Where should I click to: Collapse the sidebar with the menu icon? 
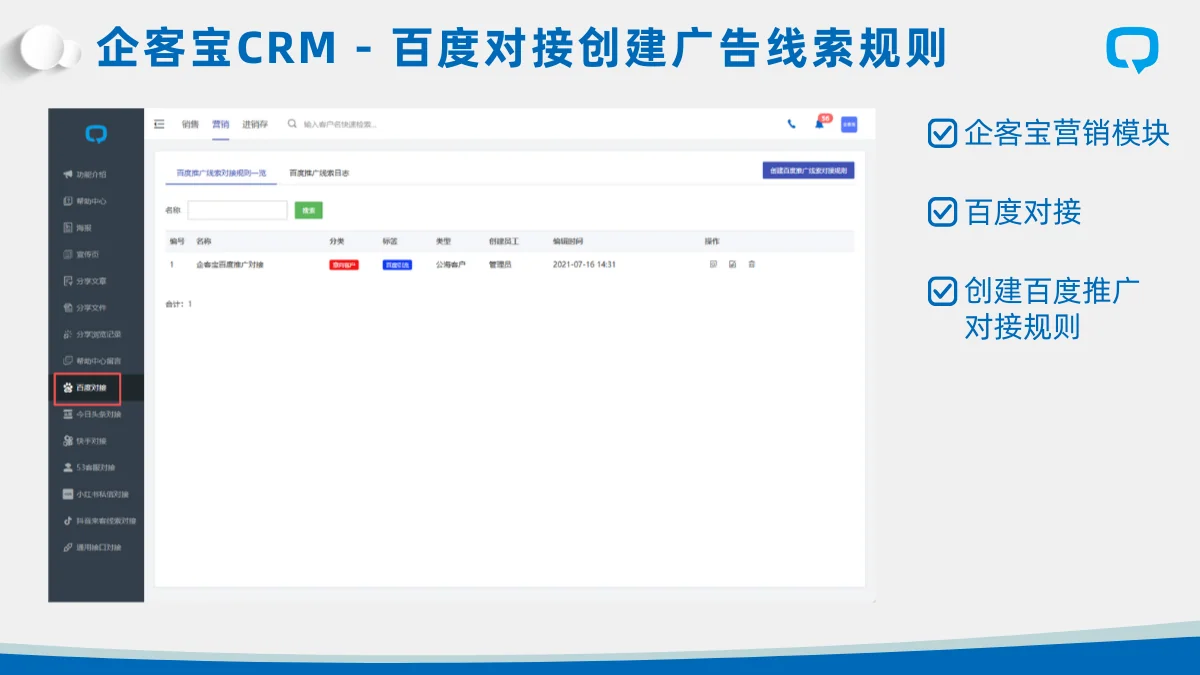coord(159,124)
